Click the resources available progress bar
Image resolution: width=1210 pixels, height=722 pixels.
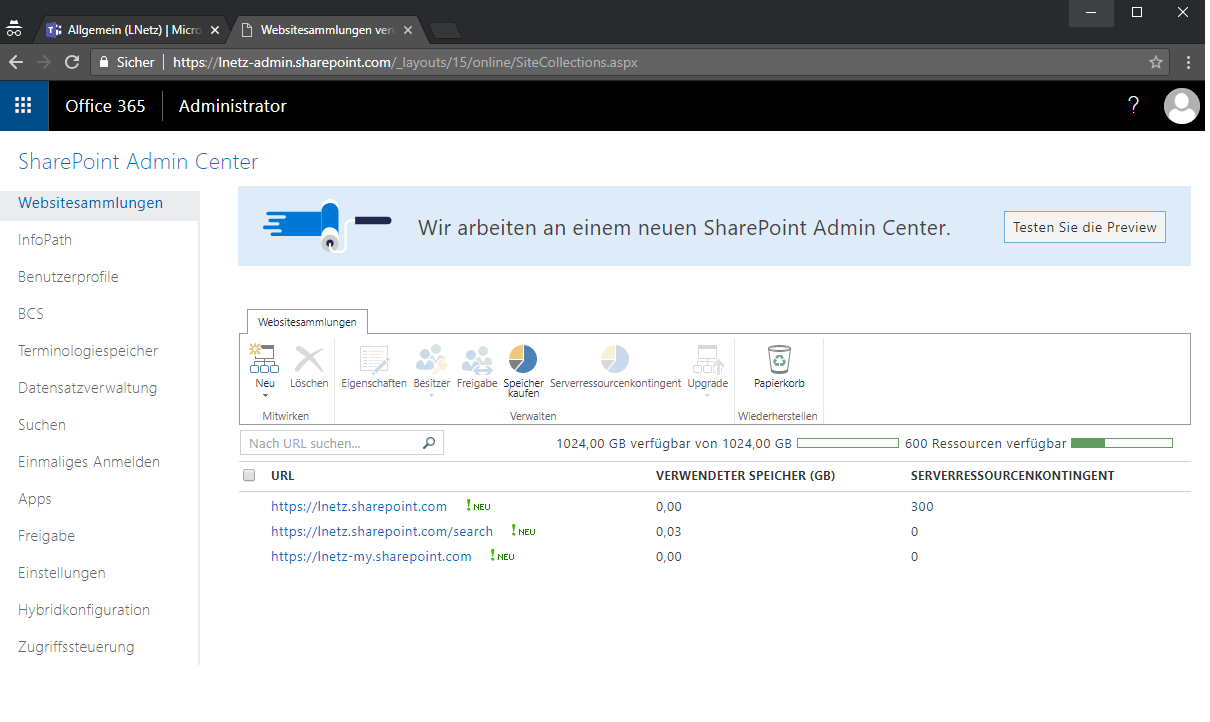[1121, 443]
